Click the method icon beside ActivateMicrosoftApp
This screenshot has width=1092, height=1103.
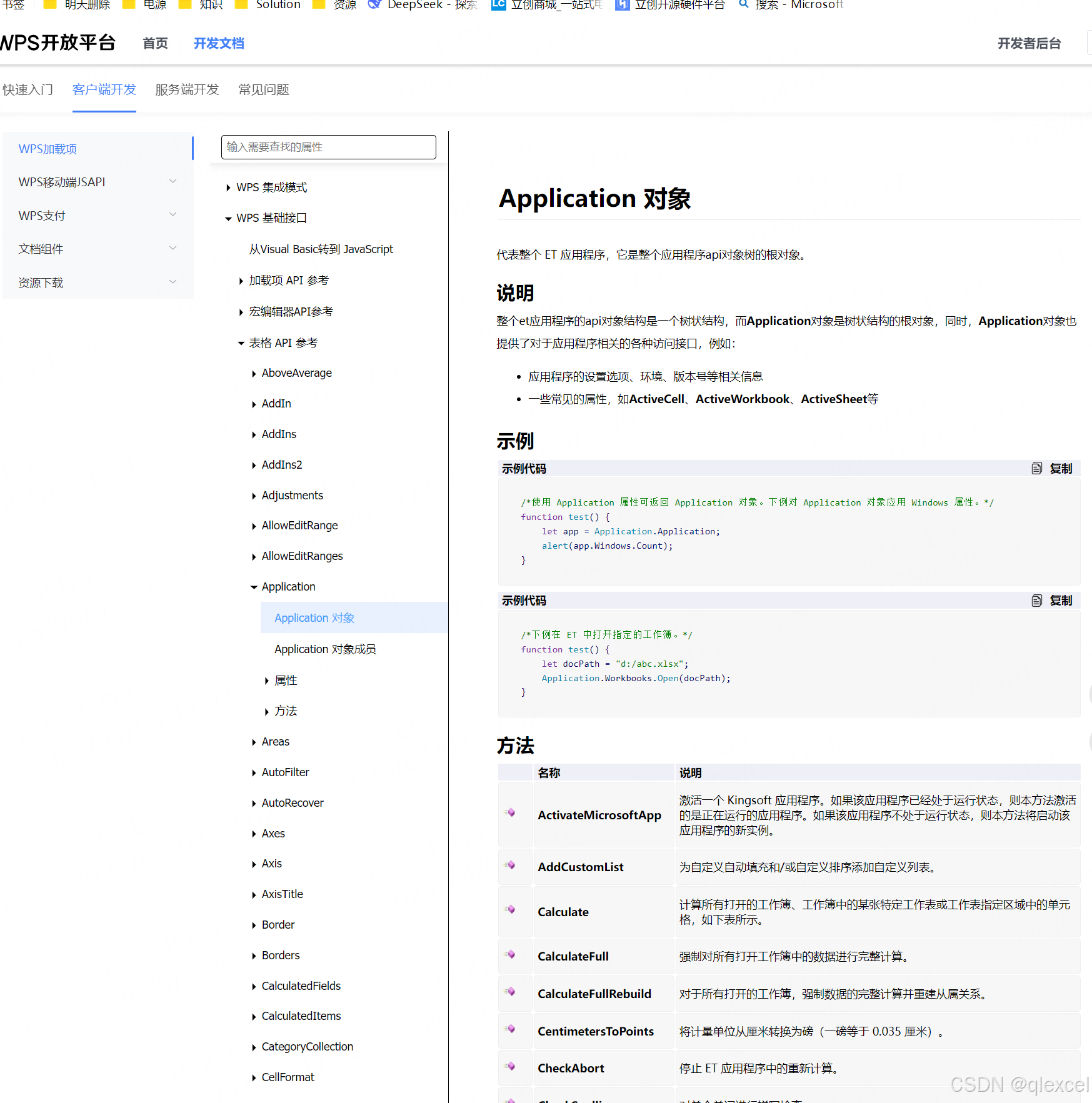click(x=511, y=812)
